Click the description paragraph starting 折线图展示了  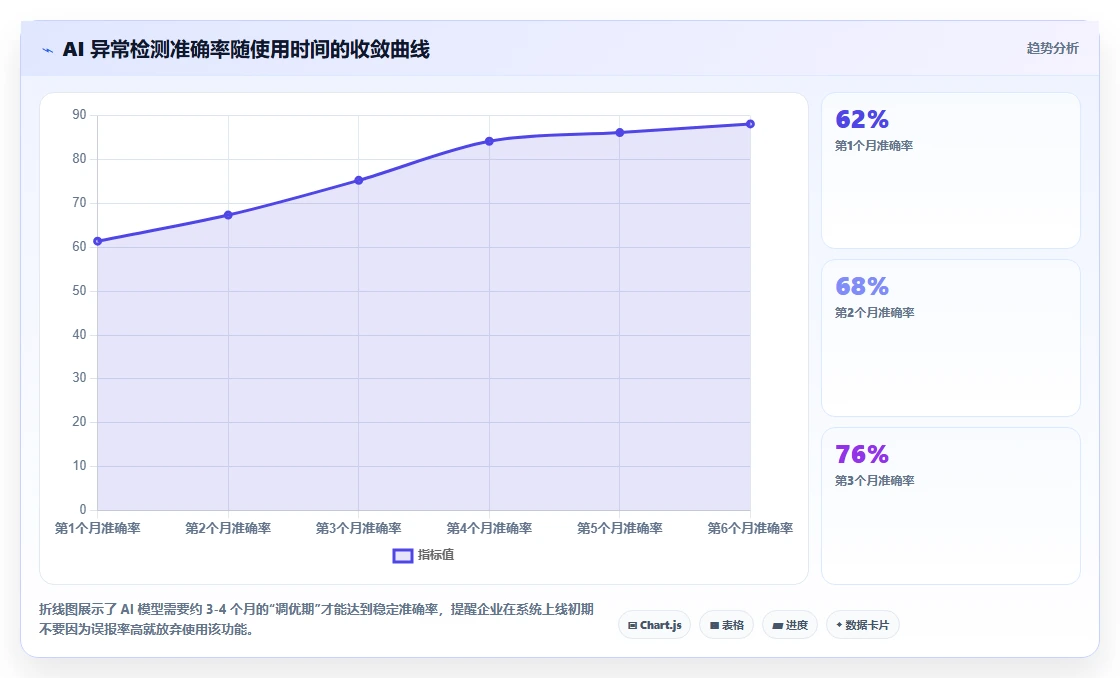tap(316, 619)
